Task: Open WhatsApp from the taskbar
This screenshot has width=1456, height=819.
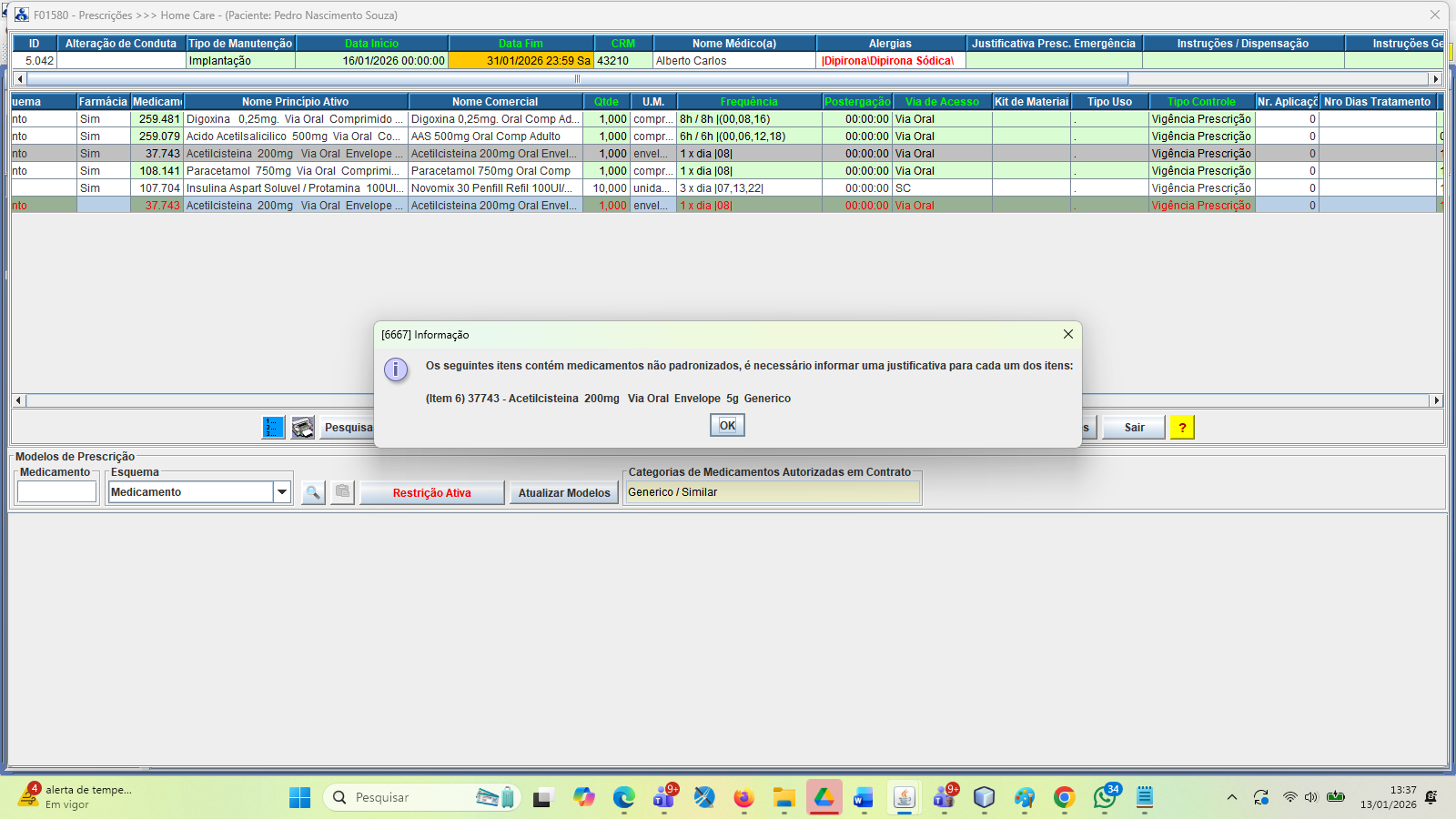Action: 1105,798
